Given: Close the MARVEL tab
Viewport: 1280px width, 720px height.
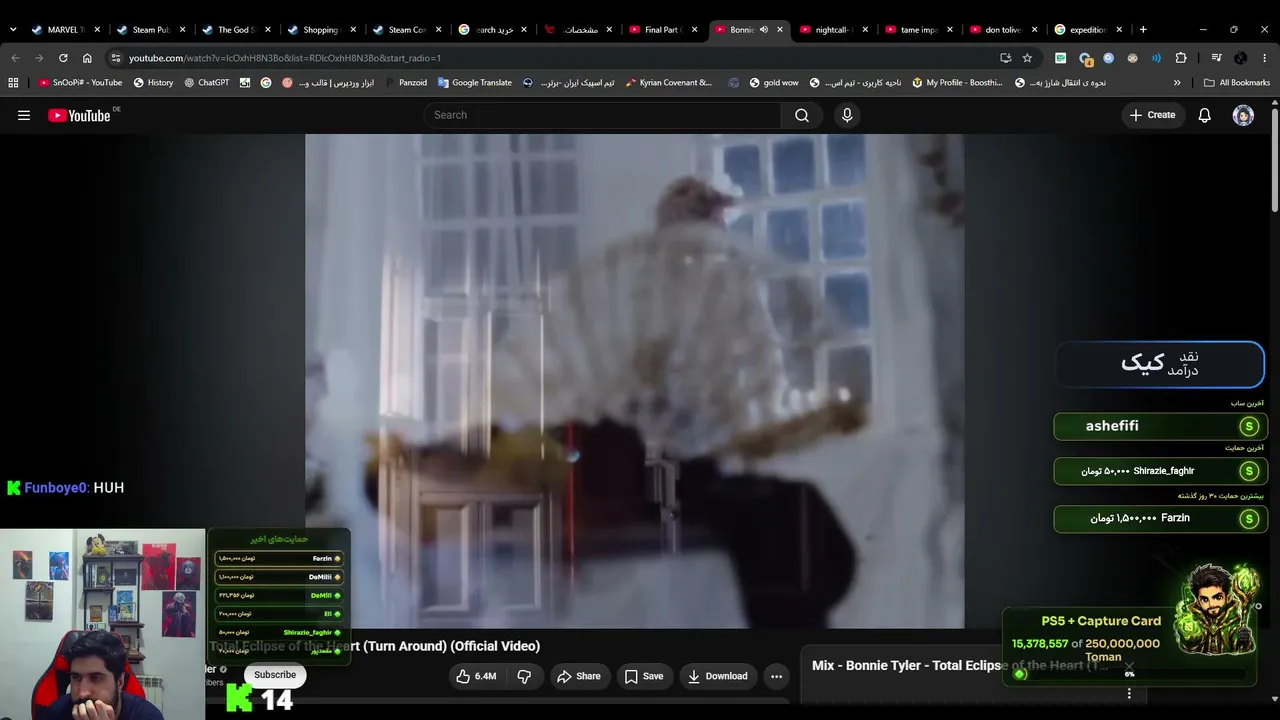Looking at the screenshot, I should click(97, 30).
